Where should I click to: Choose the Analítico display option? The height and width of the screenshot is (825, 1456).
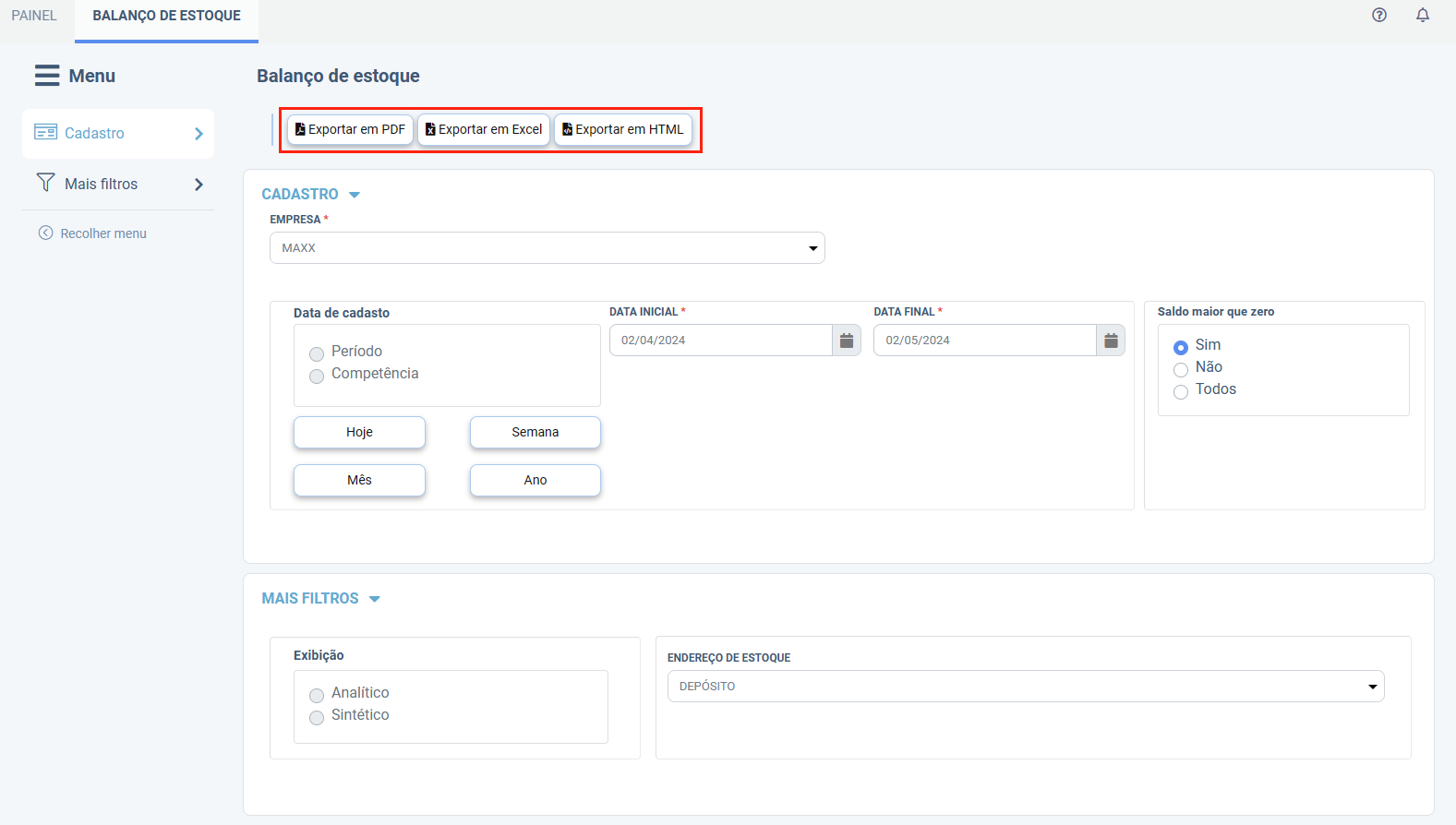click(317, 695)
